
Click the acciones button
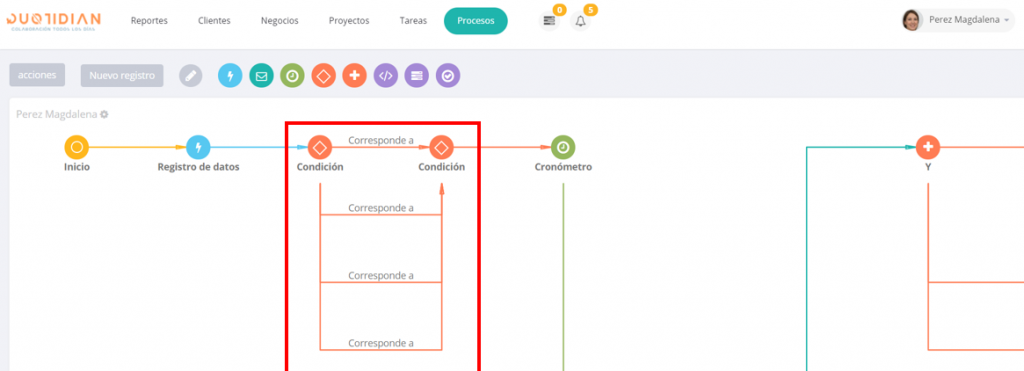click(37, 75)
